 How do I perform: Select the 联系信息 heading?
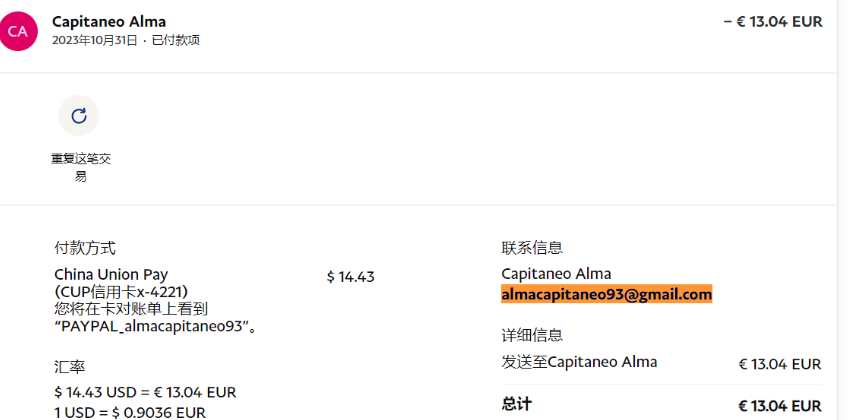532,247
